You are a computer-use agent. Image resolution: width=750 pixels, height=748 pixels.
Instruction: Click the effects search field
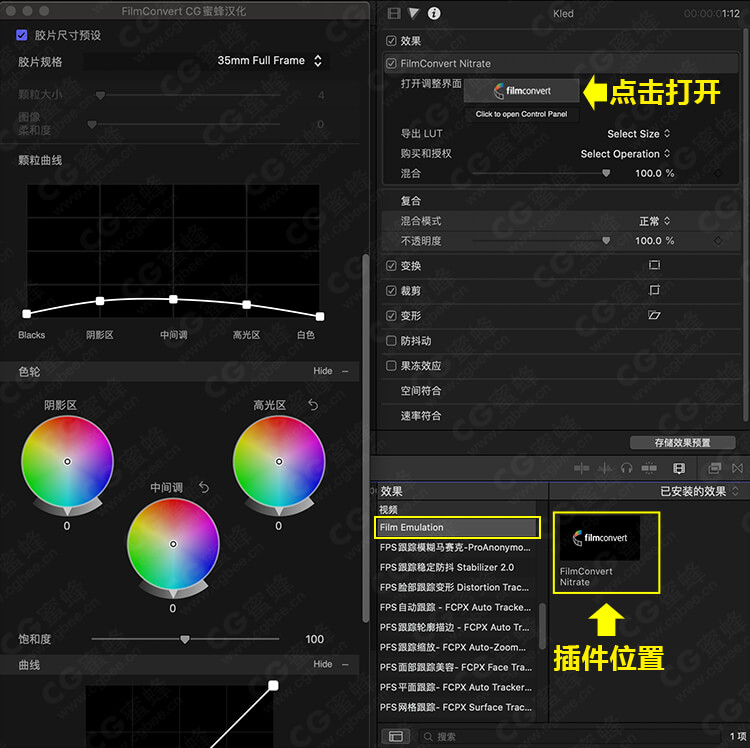(x=569, y=737)
